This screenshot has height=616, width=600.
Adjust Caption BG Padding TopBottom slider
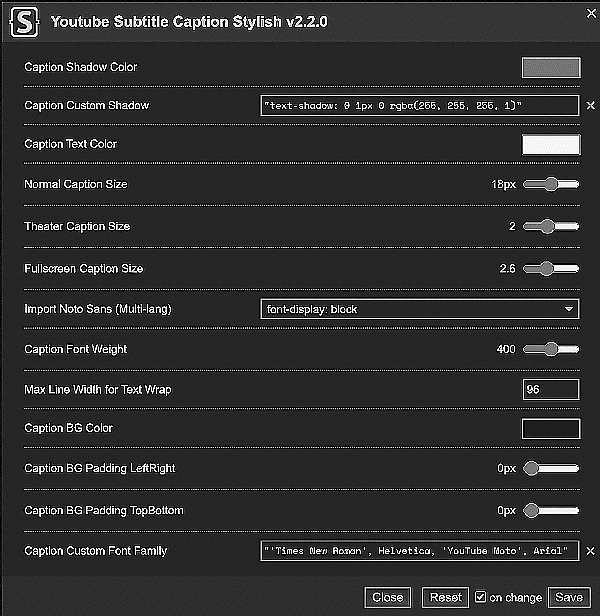[551, 510]
